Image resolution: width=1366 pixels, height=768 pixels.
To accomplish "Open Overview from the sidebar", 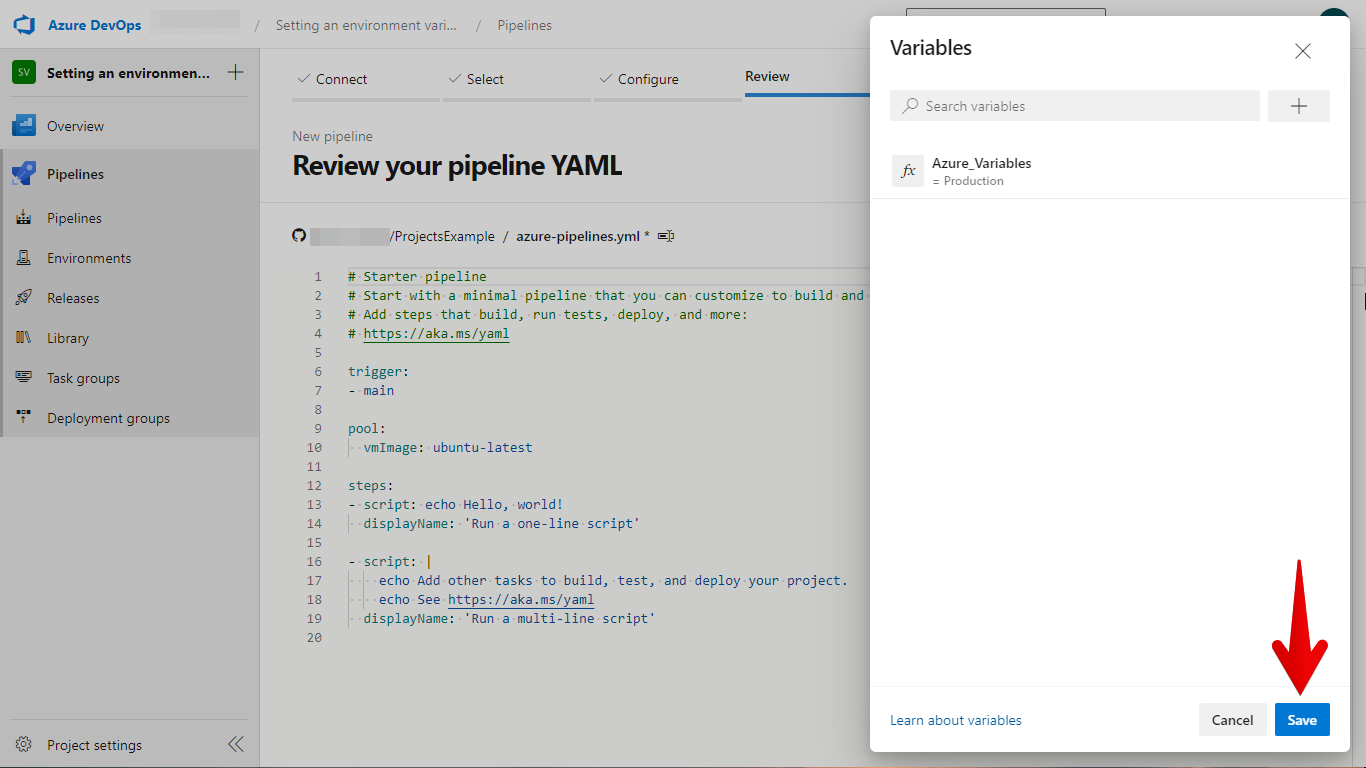I will coord(75,126).
